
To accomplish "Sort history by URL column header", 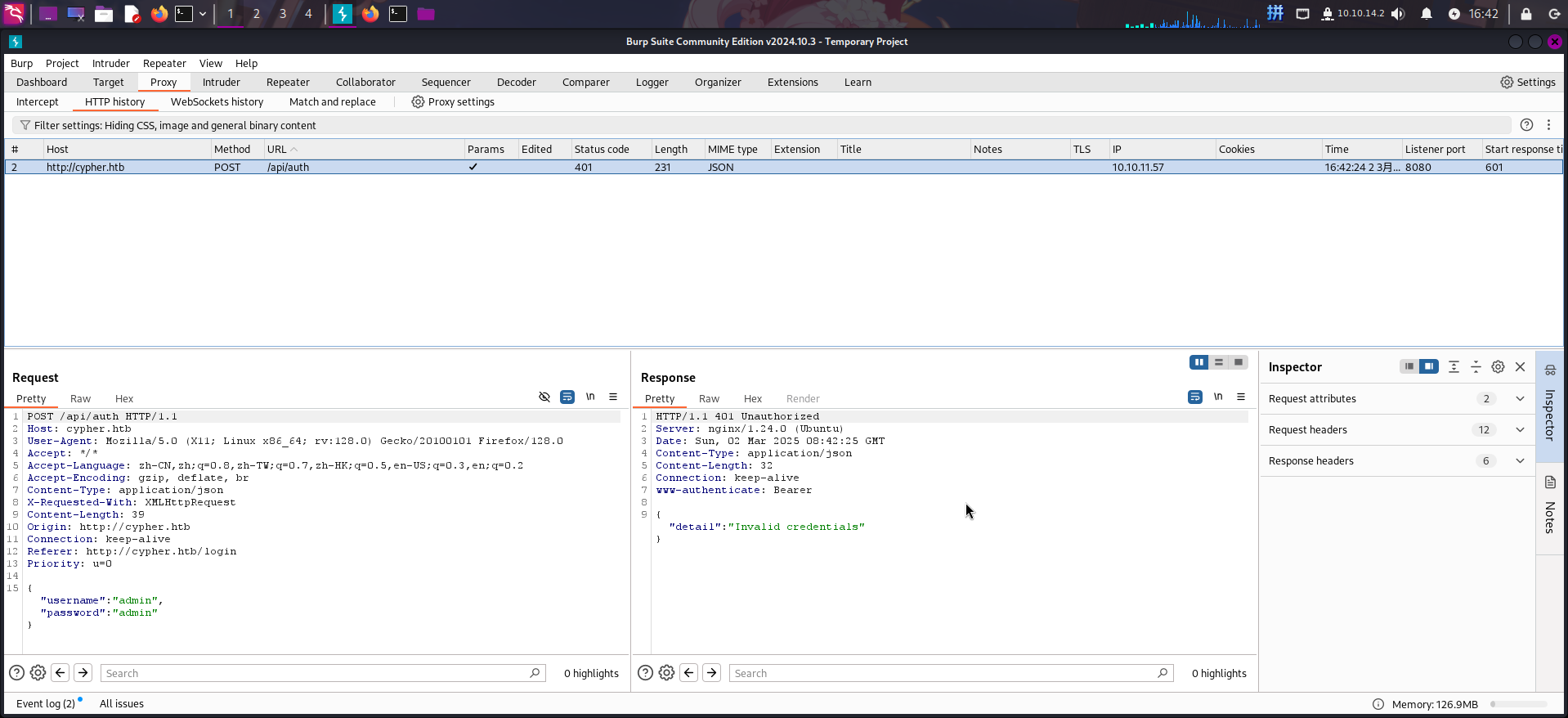I will tap(363, 150).
